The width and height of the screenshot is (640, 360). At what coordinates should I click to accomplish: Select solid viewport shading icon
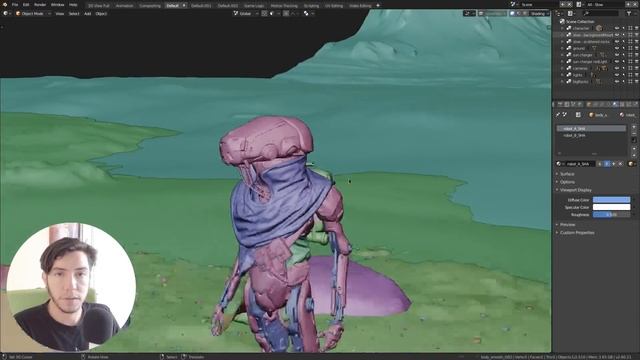[x=513, y=13]
